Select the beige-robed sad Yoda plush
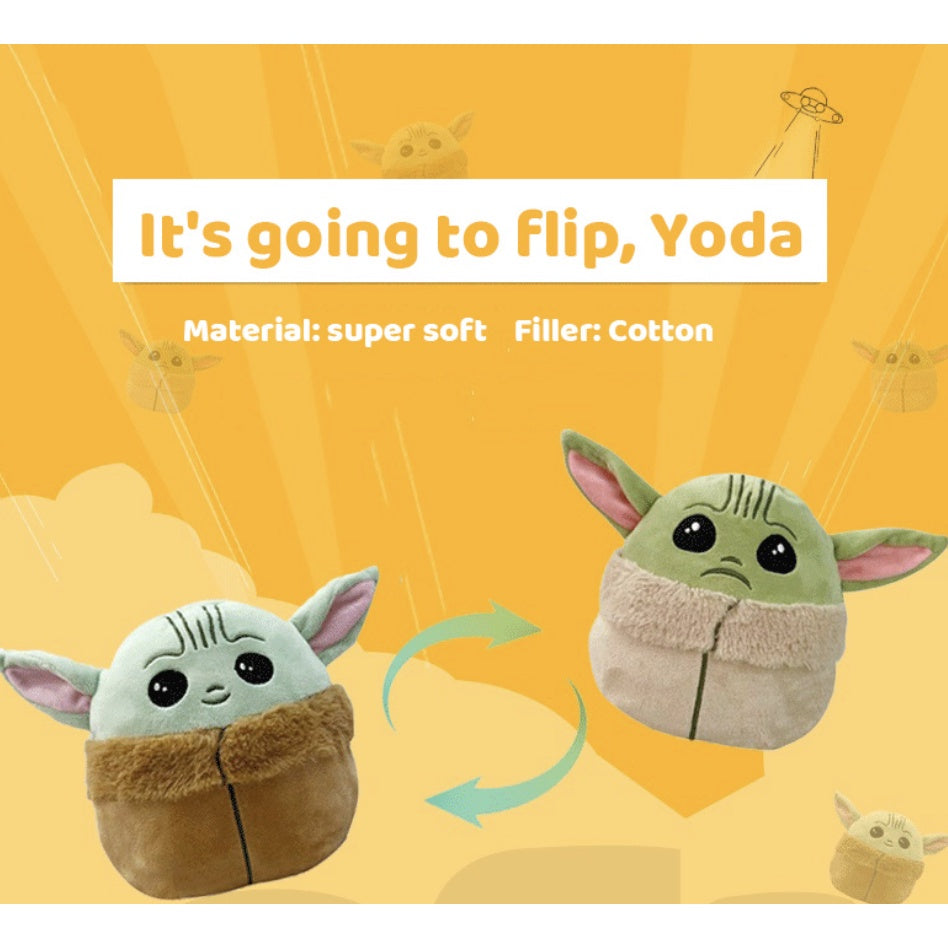This screenshot has width=948, height=948. tap(748, 590)
